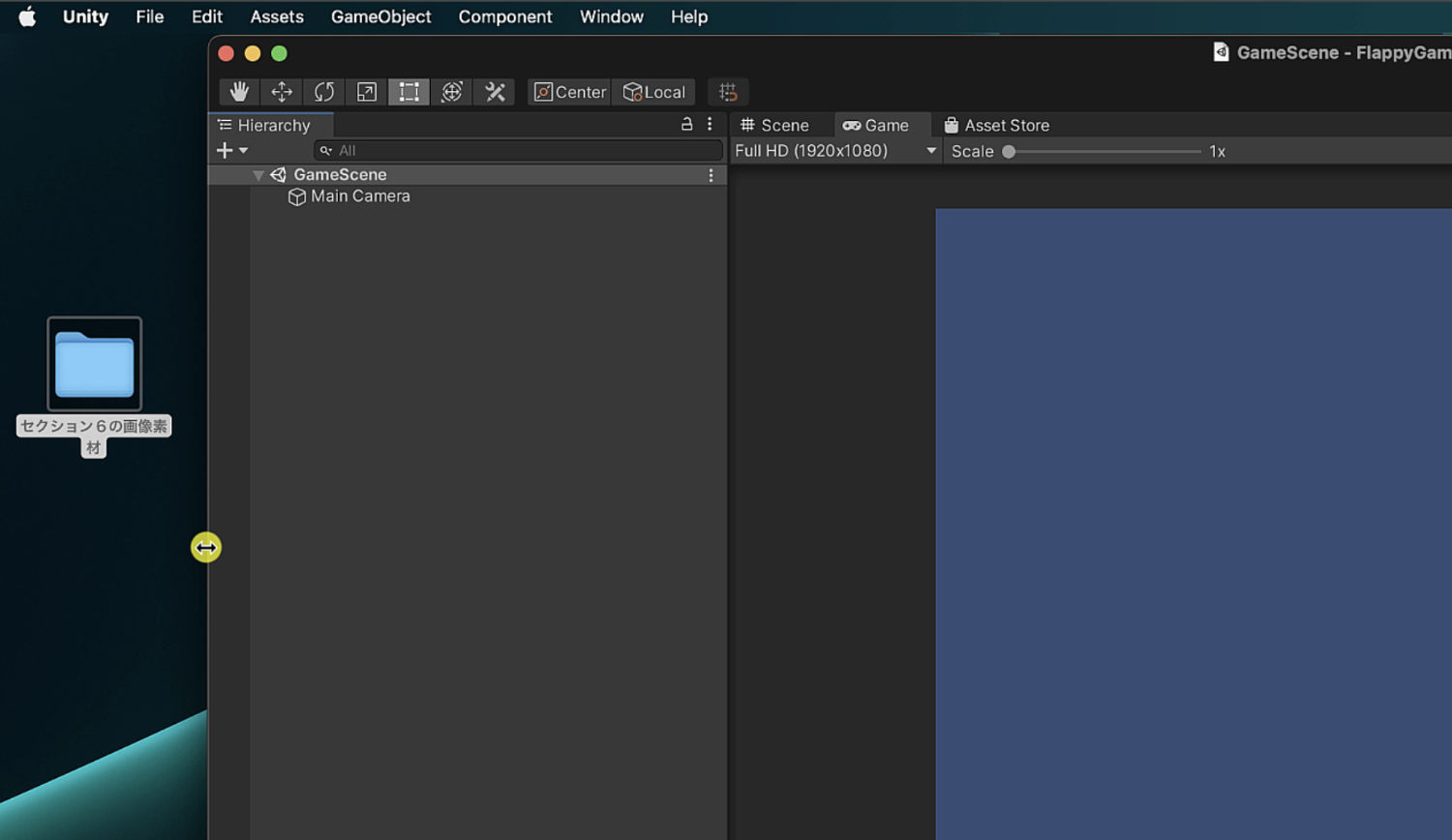1452x840 pixels.
Task: Click the Hierarchy search magnifier icon
Action: click(x=326, y=151)
